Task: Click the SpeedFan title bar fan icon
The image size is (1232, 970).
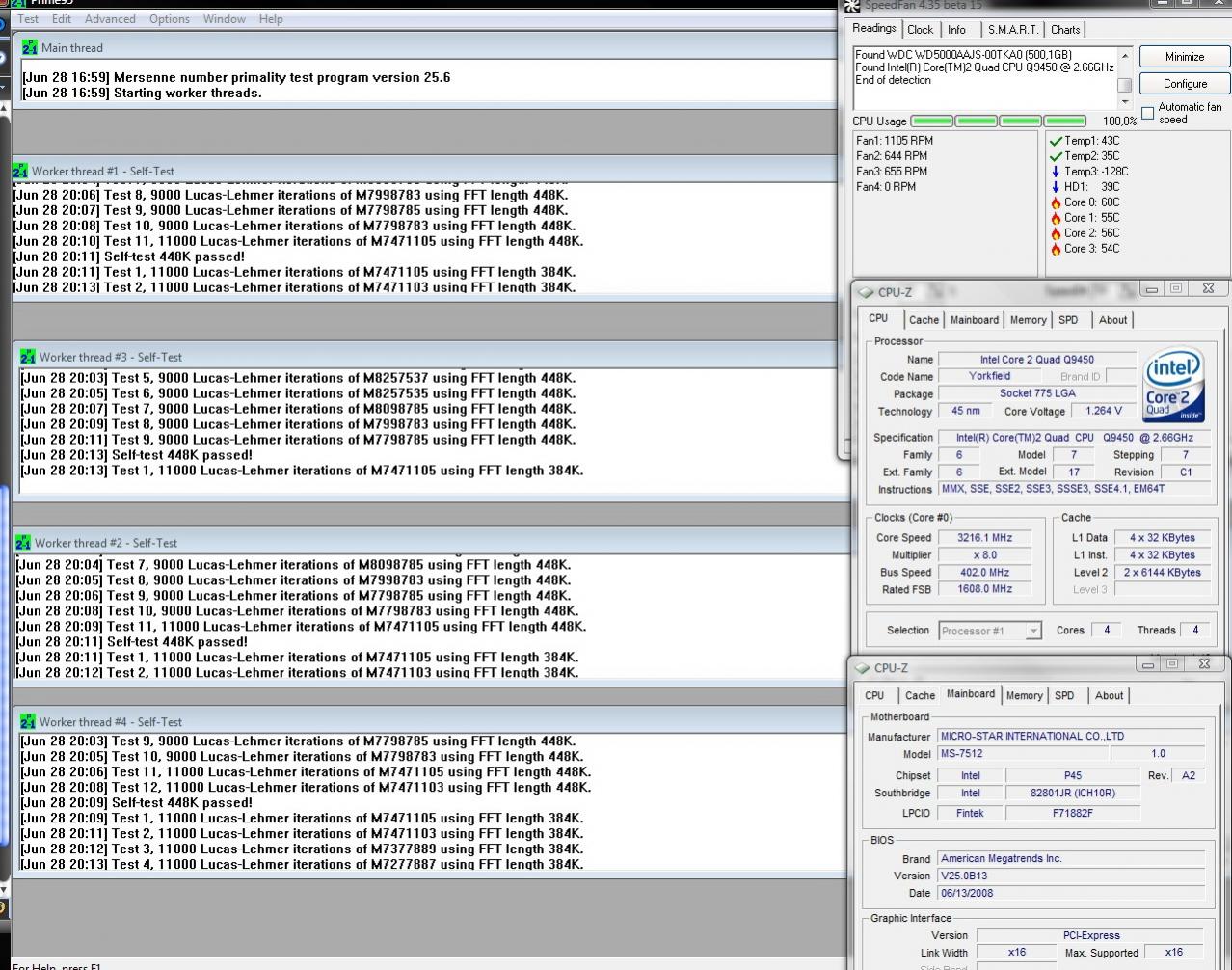Action: coord(851,5)
